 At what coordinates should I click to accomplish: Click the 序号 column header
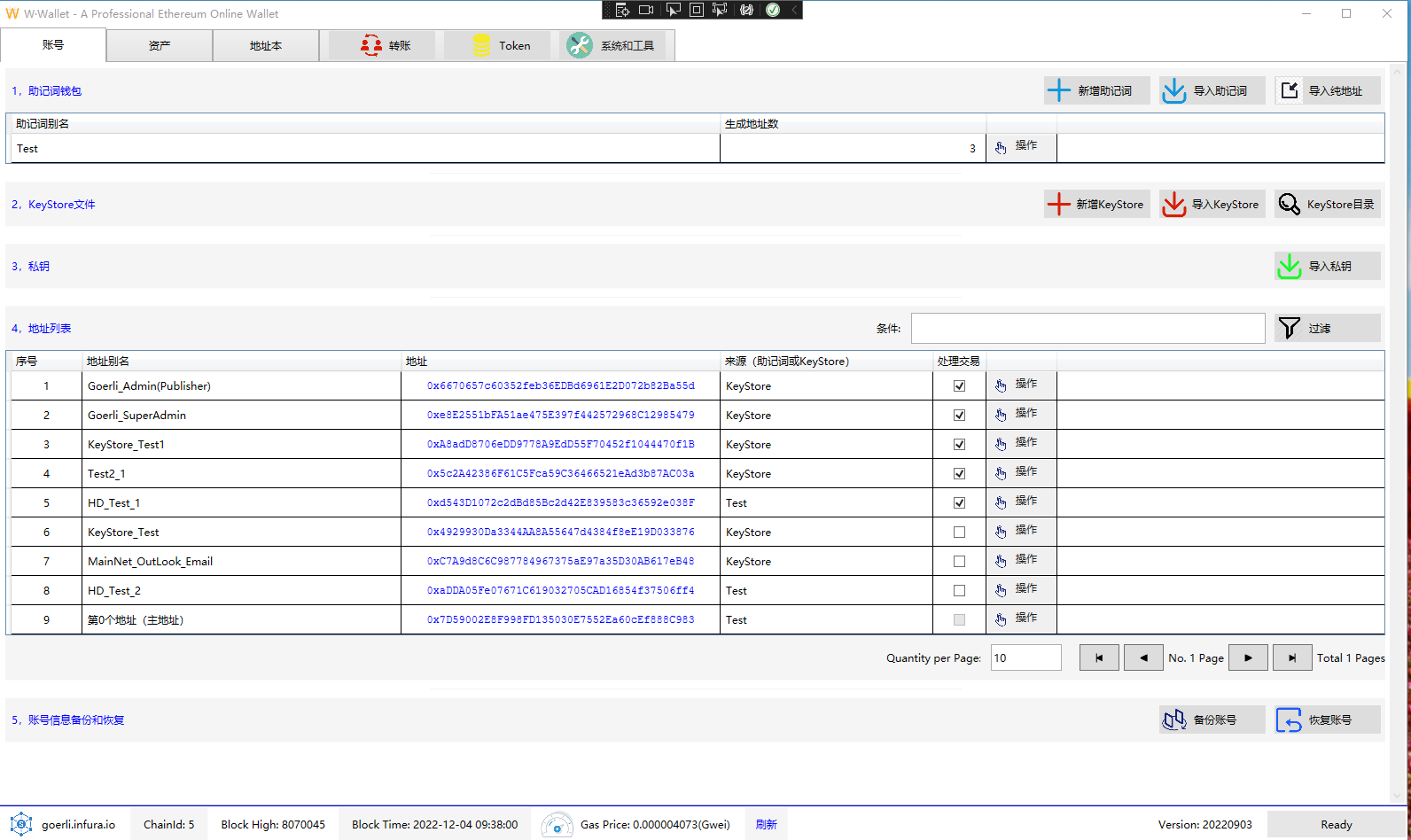(x=46, y=361)
